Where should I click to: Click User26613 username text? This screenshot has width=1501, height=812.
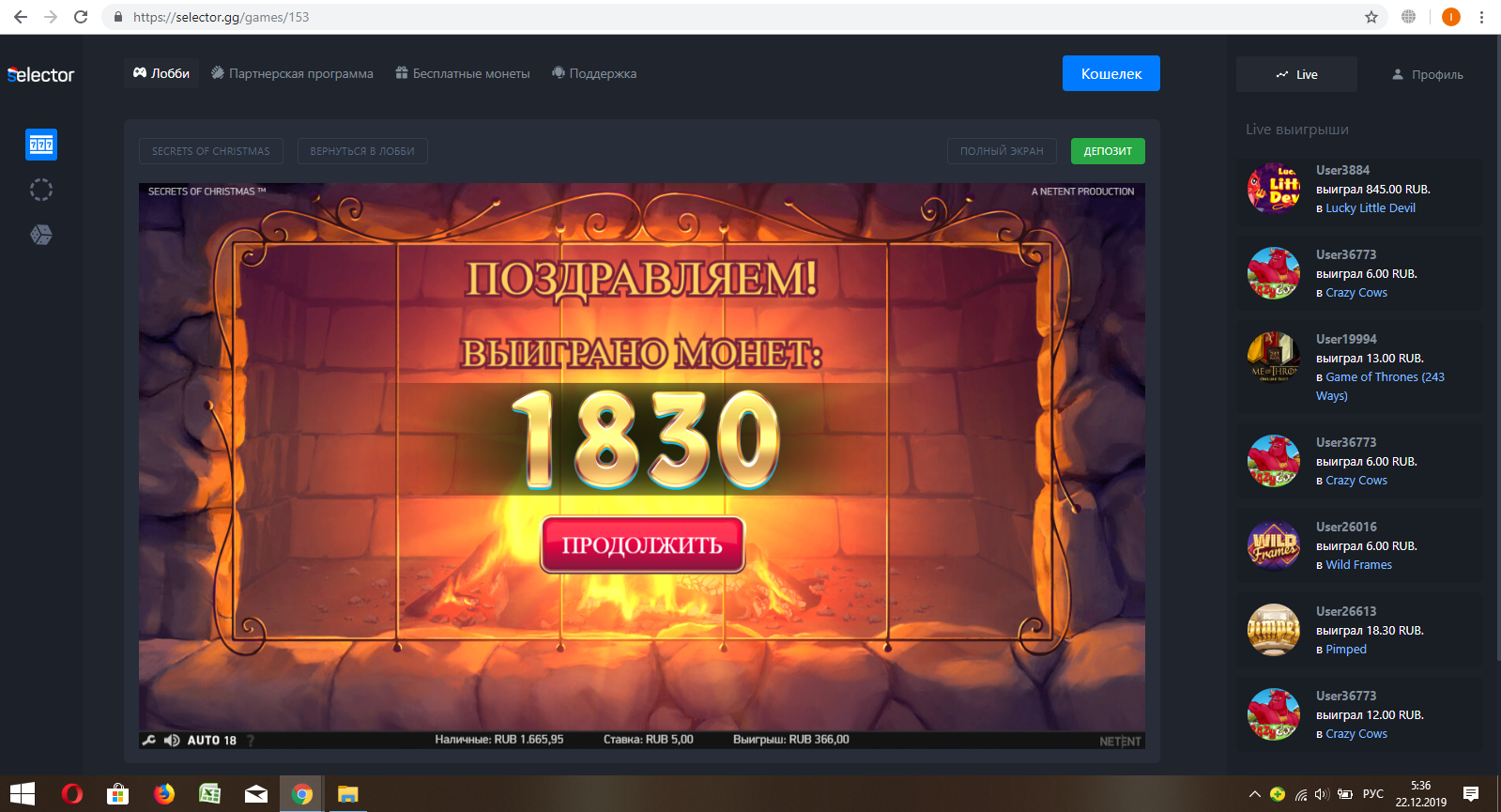coord(1346,611)
